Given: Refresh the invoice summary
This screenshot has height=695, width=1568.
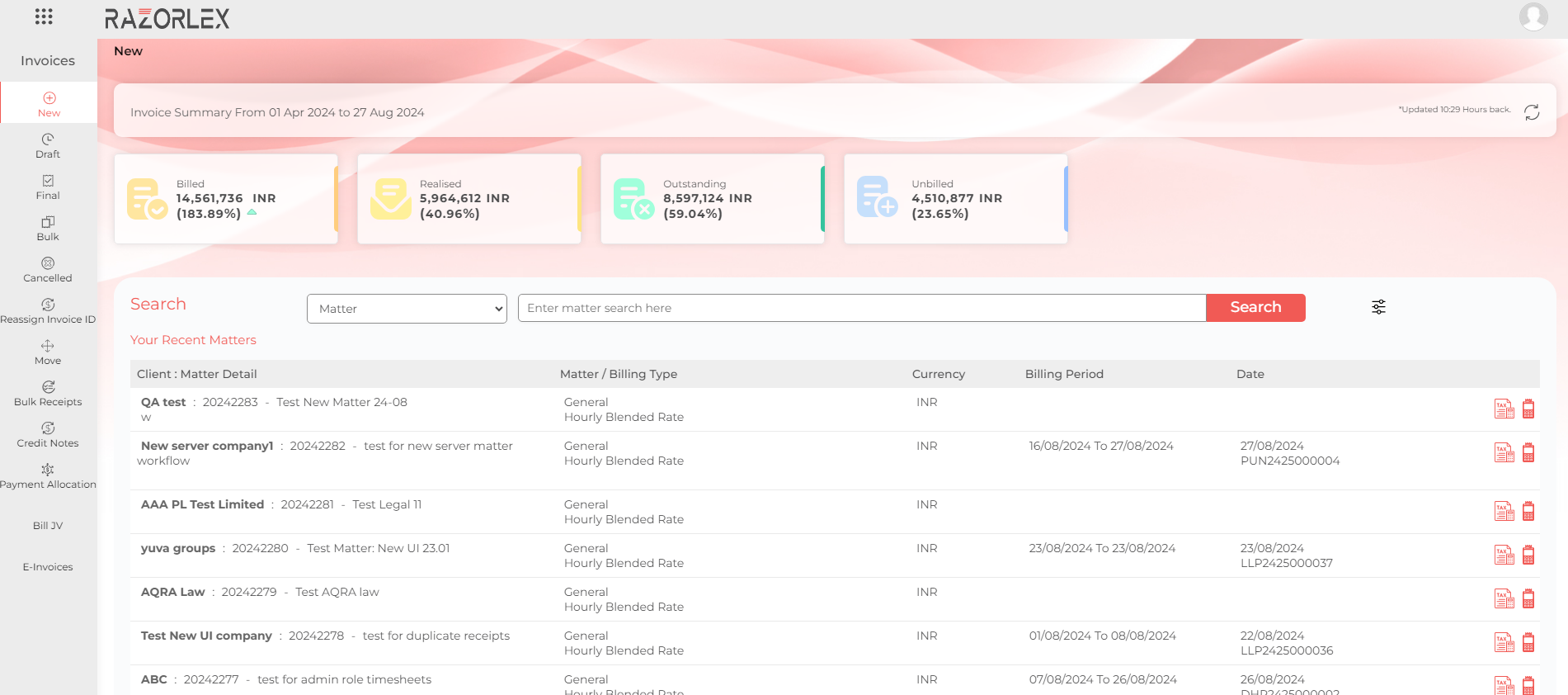Looking at the screenshot, I should [x=1532, y=112].
